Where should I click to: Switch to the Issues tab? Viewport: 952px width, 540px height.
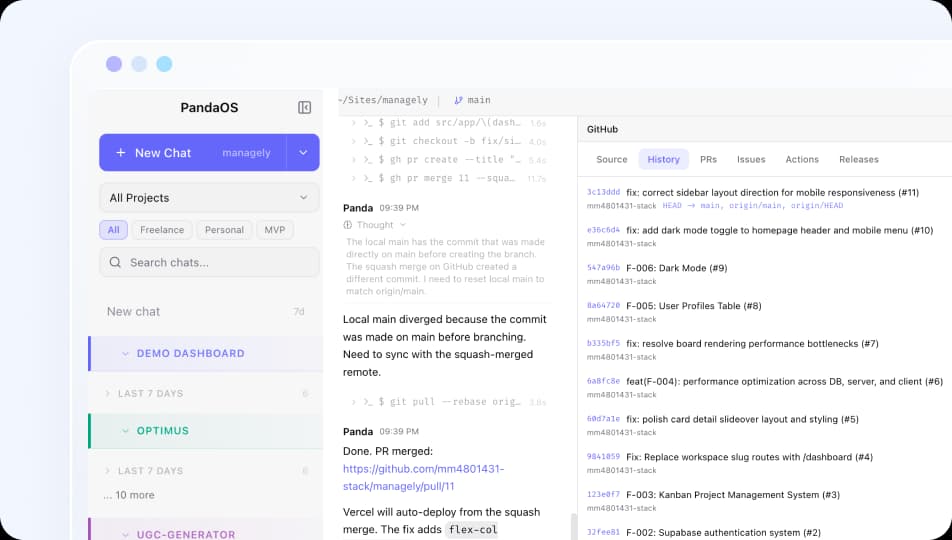coord(751,159)
